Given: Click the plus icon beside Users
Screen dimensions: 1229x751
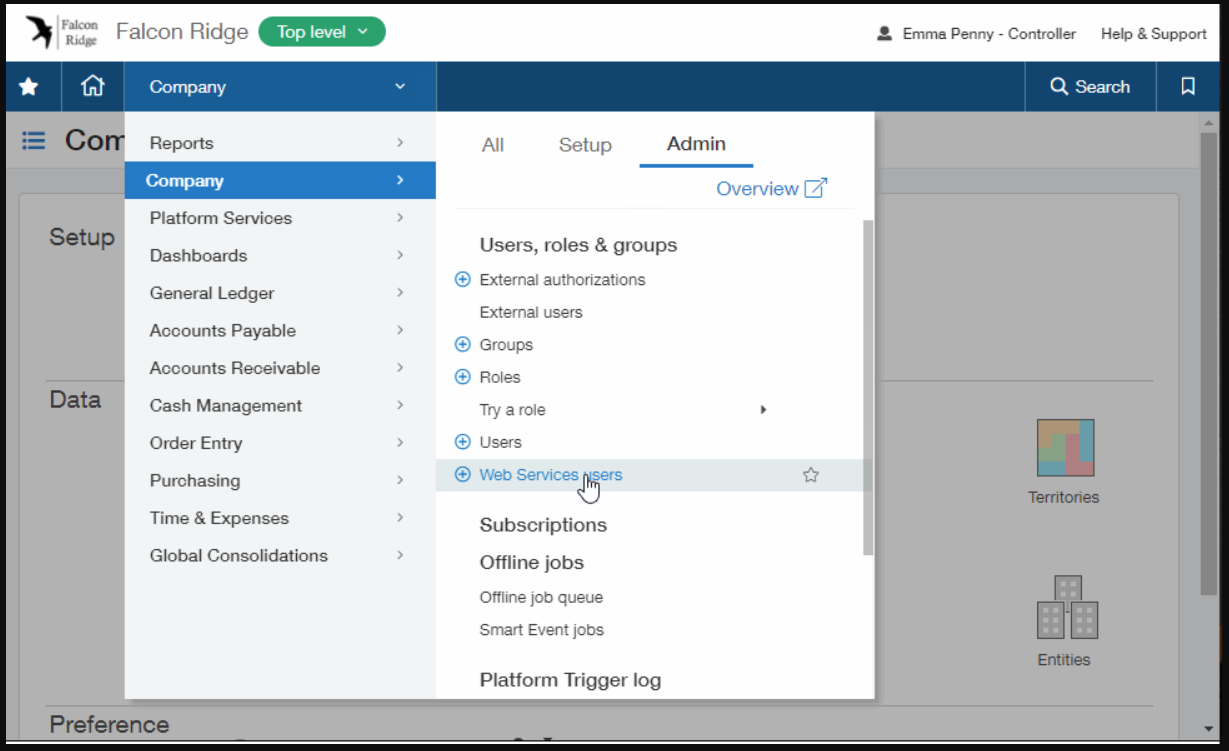Looking at the screenshot, I should (462, 442).
